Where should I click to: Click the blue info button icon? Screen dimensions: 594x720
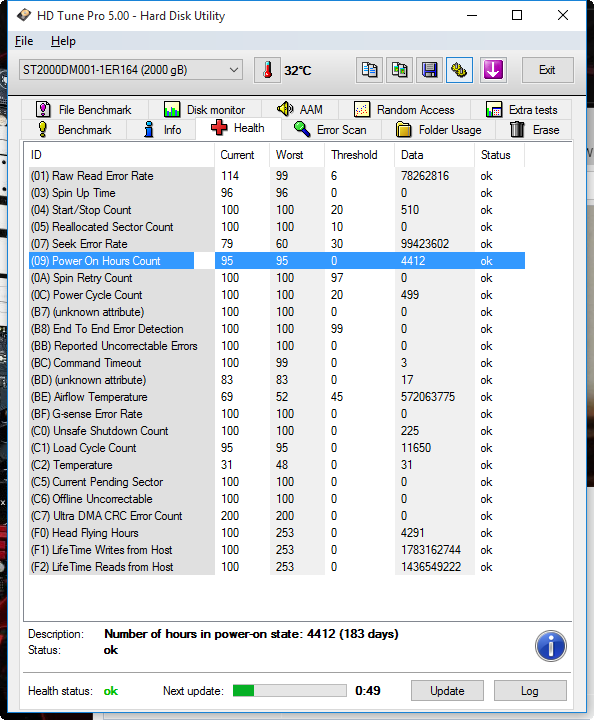point(550,646)
